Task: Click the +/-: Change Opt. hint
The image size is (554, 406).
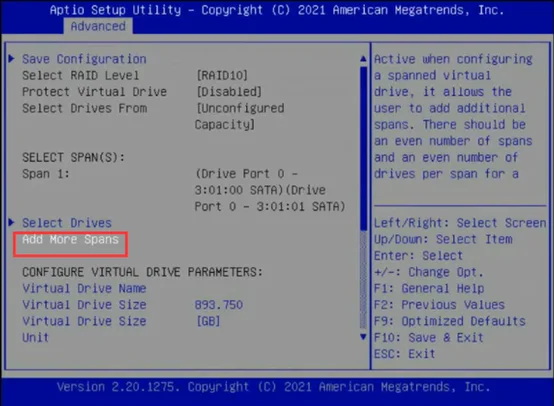Action: (429, 272)
